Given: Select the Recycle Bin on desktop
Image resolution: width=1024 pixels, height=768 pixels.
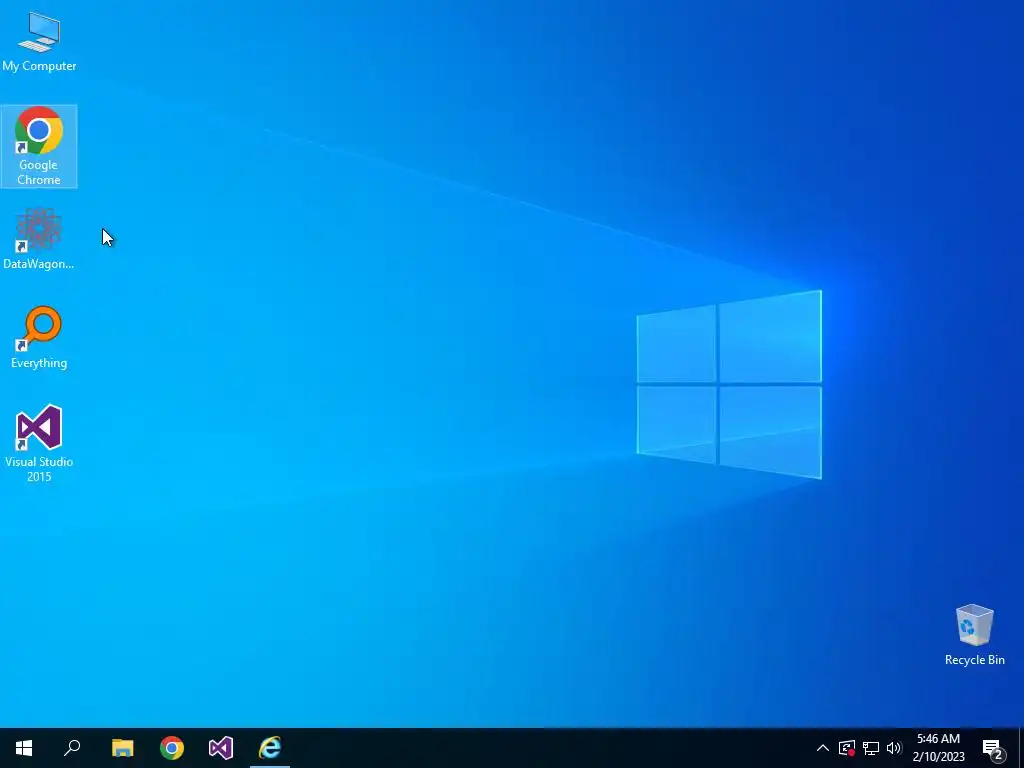Looking at the screenshot, I should point(974,635).
